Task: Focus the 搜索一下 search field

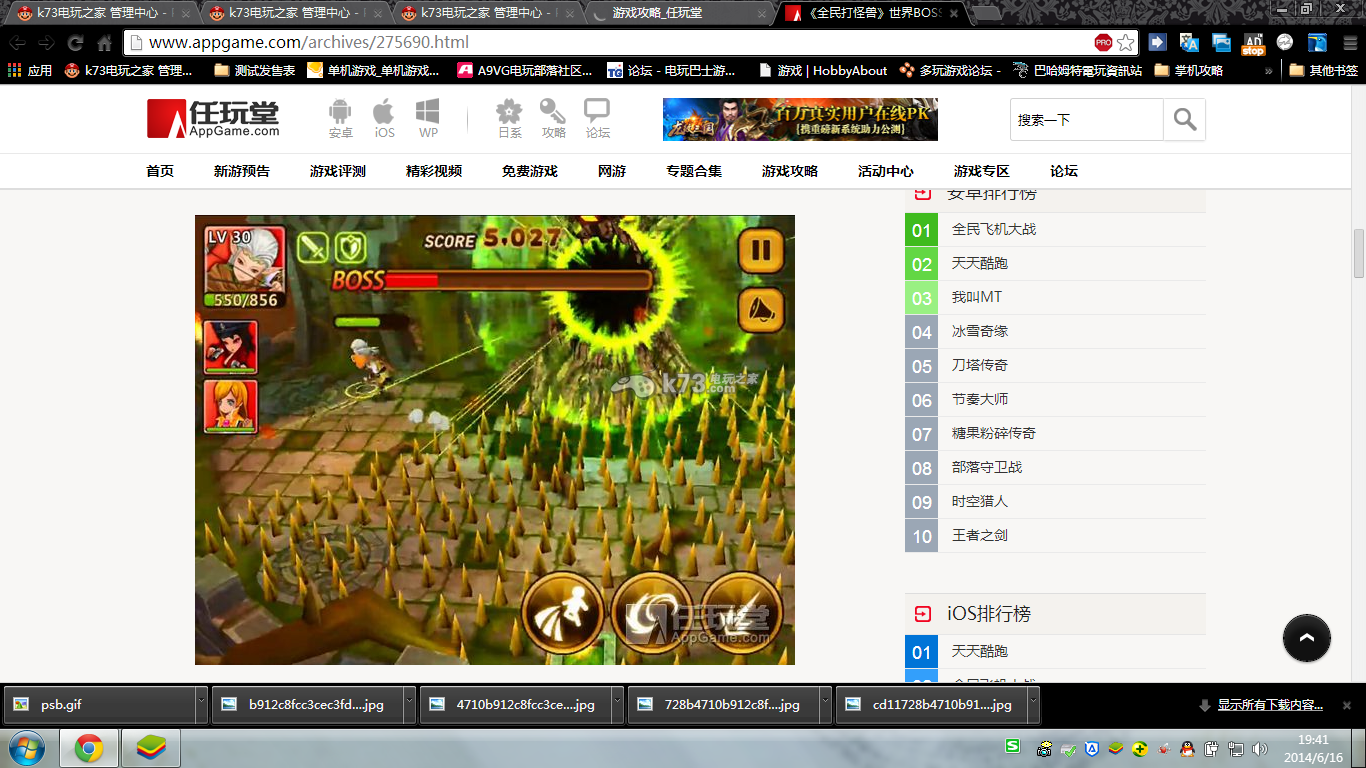Action: click(x=1087, y=120)
